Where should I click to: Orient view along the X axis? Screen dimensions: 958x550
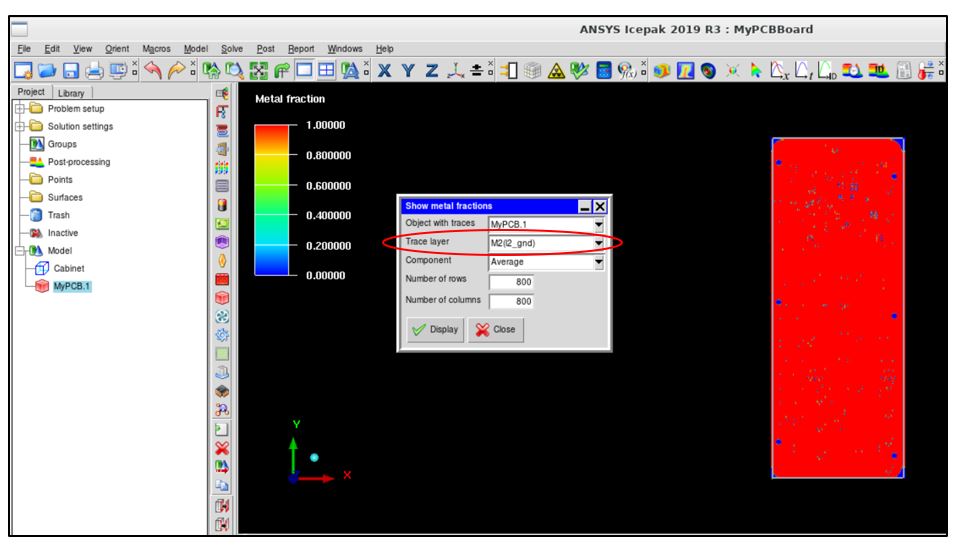click(384, 70)
